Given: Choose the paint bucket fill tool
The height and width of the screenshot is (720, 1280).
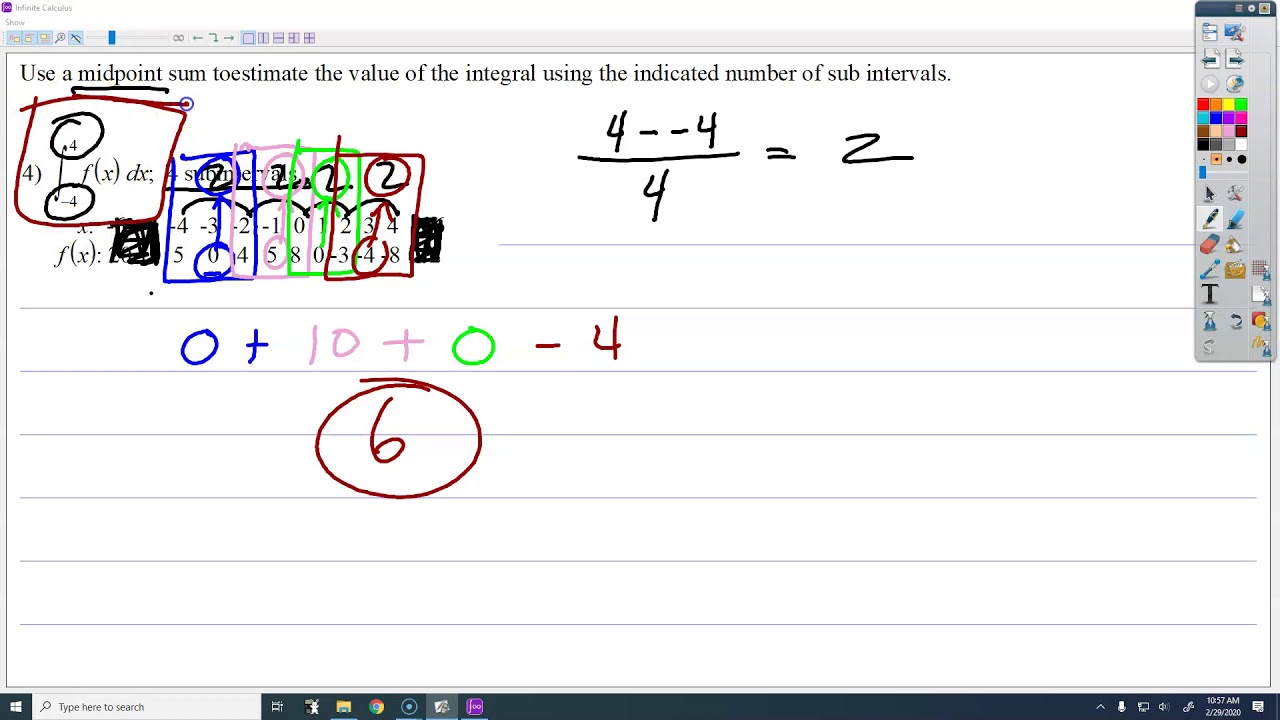Looking at the screenshot, I should 1236,245.
